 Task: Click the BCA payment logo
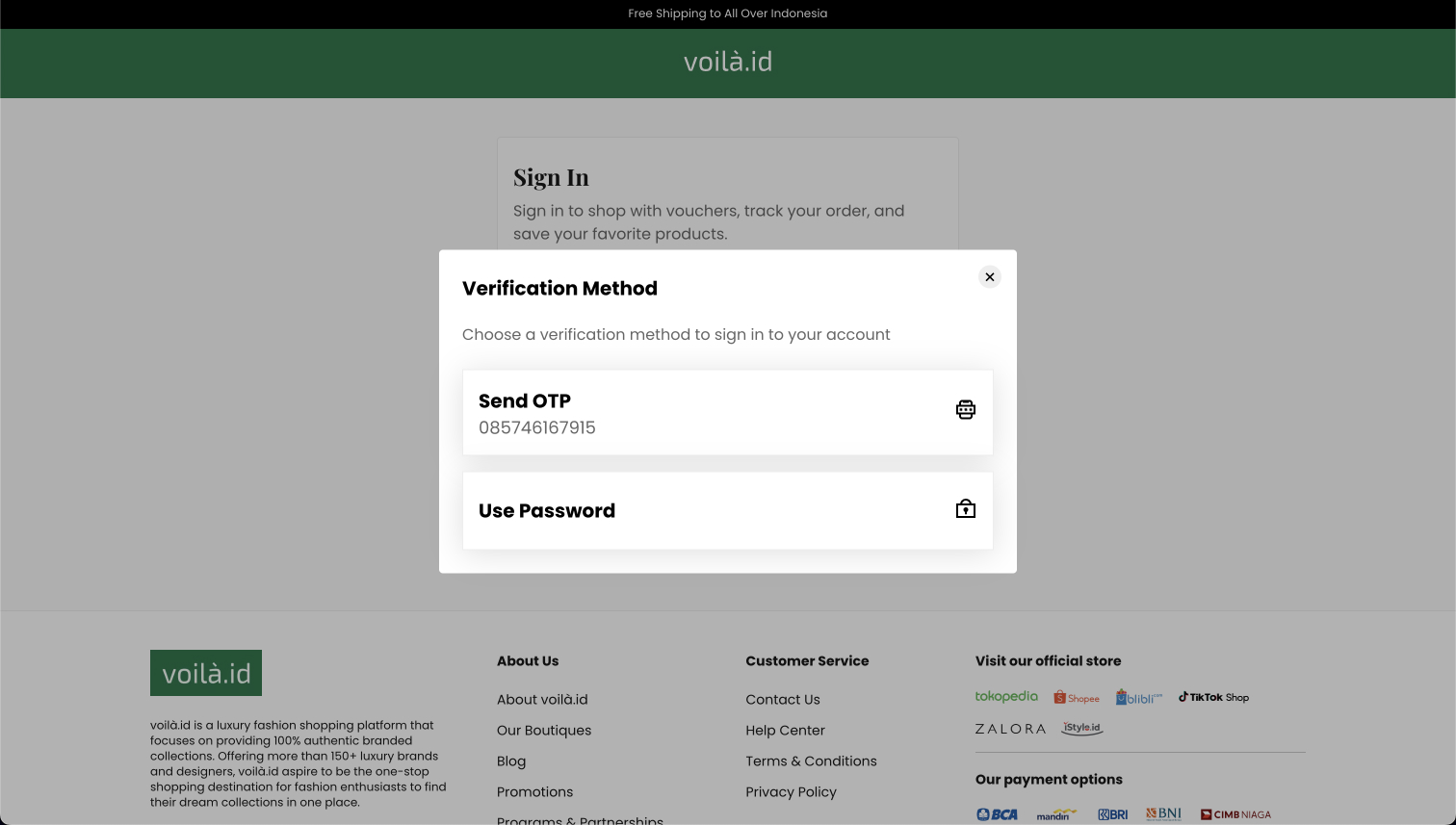click(997, 814)
